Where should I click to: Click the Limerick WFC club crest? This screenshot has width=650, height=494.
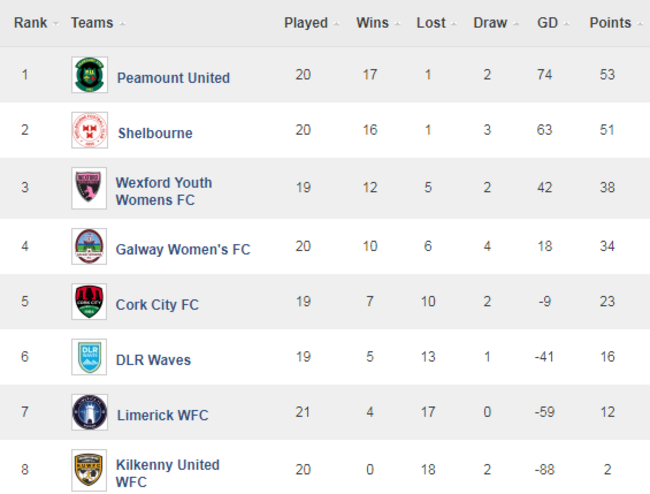(89, 414)
